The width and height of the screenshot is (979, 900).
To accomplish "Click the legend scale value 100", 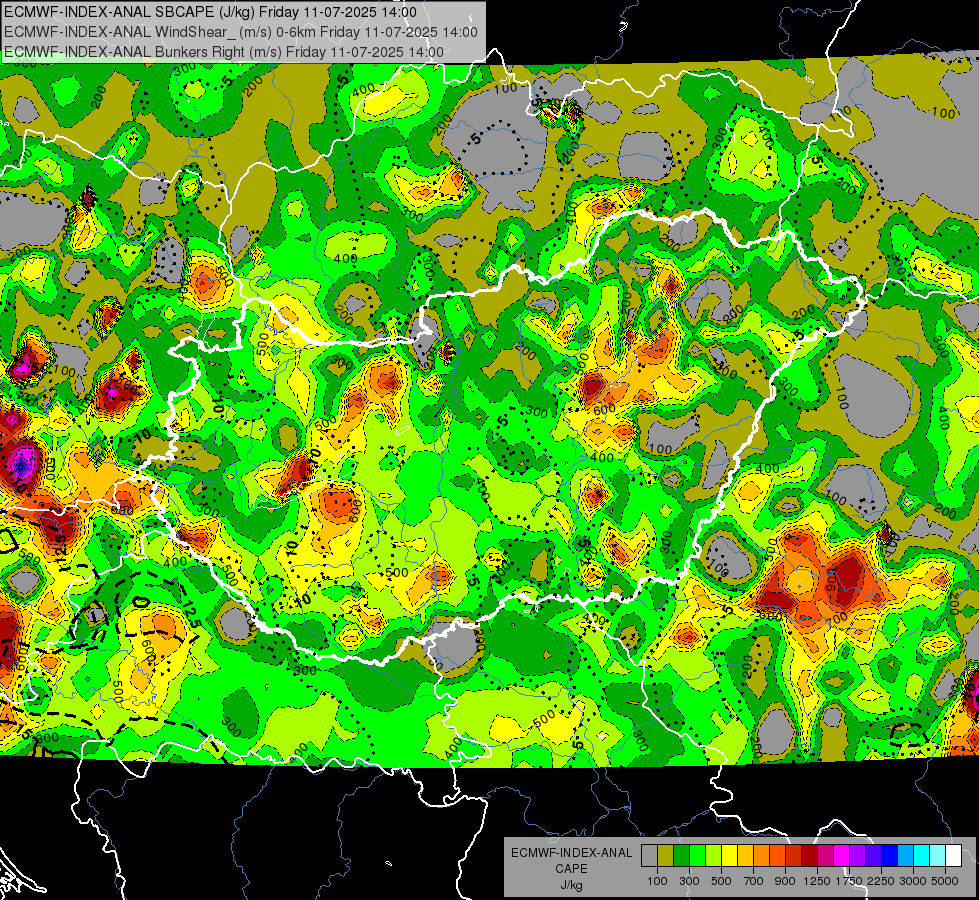I will tap(657, 881).
